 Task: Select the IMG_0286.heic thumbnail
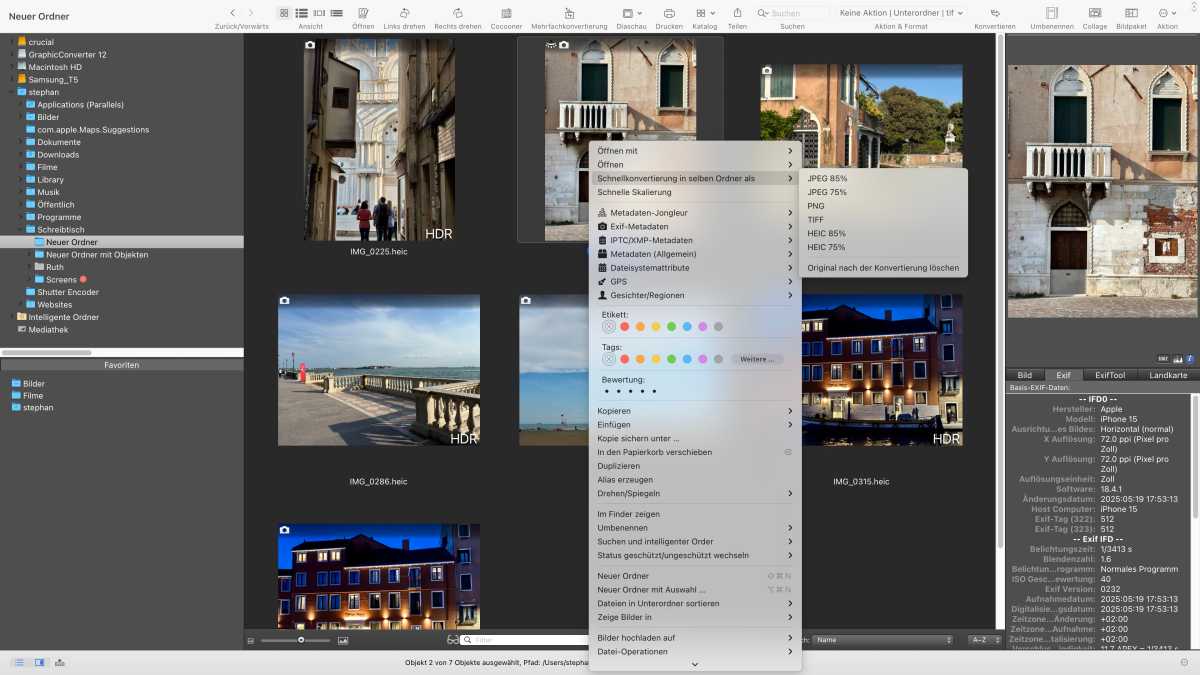click(x=378, y=370)
